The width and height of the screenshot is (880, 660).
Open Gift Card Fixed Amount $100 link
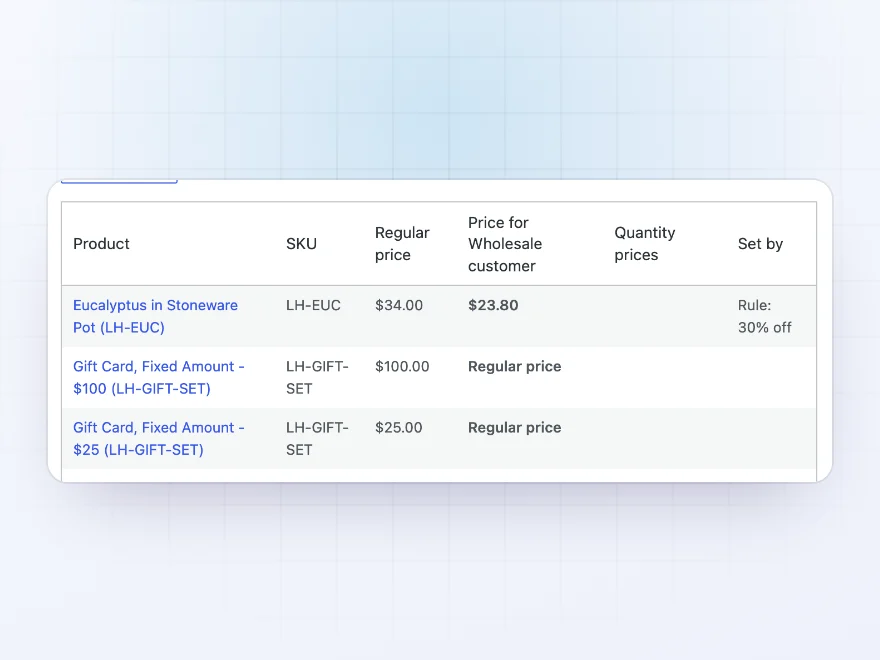click(159, 378)
